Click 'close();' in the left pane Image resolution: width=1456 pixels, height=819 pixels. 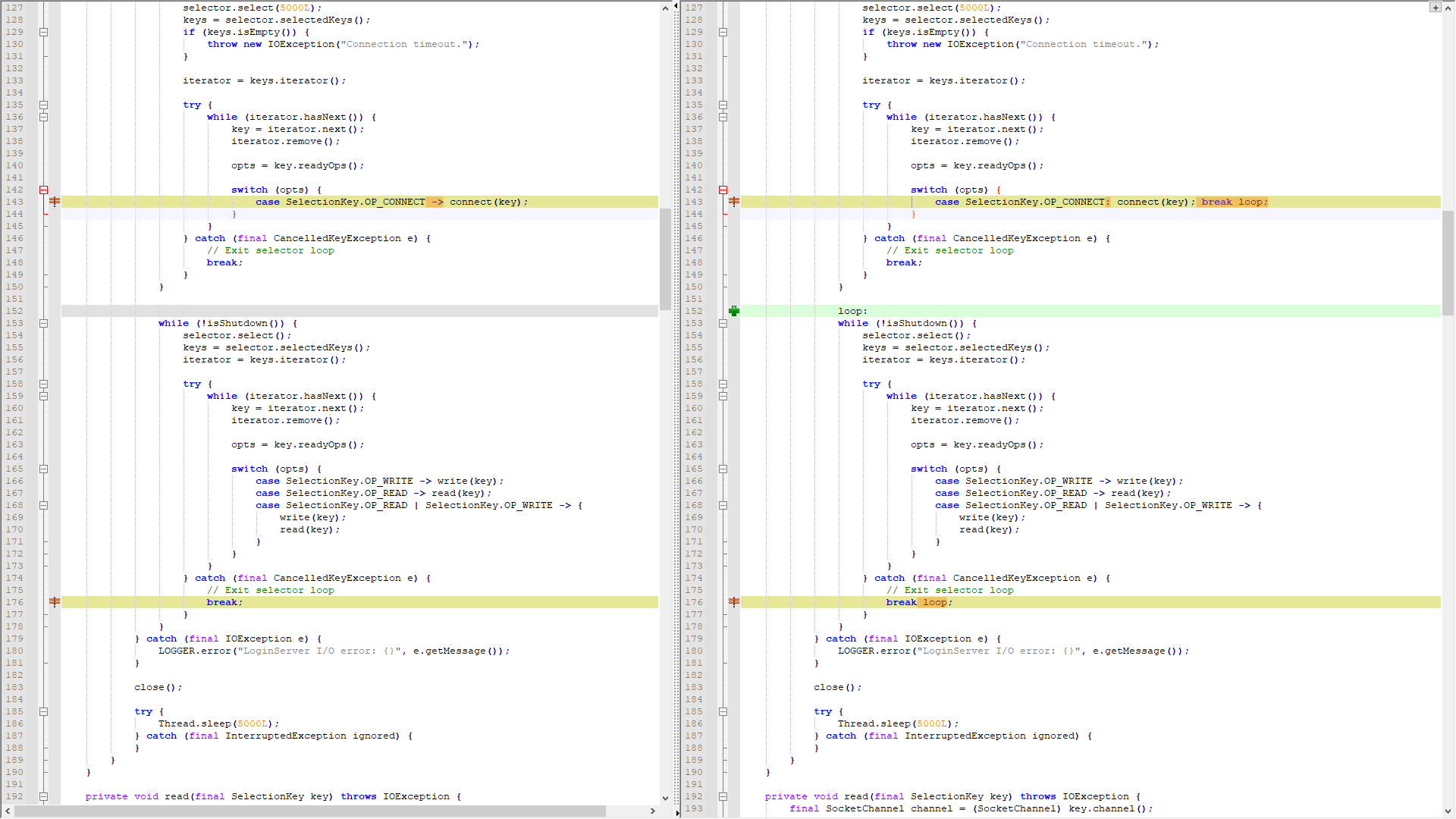[158, 687]
